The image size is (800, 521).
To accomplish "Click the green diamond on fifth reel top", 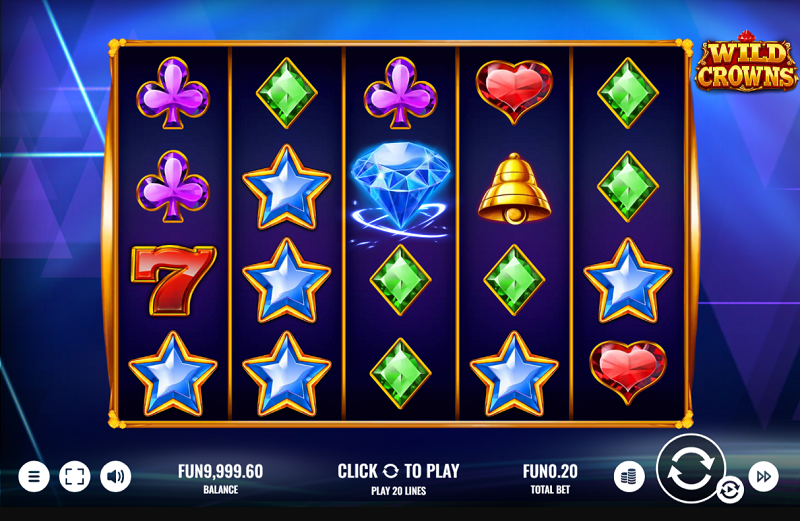I will coord(628,93).
